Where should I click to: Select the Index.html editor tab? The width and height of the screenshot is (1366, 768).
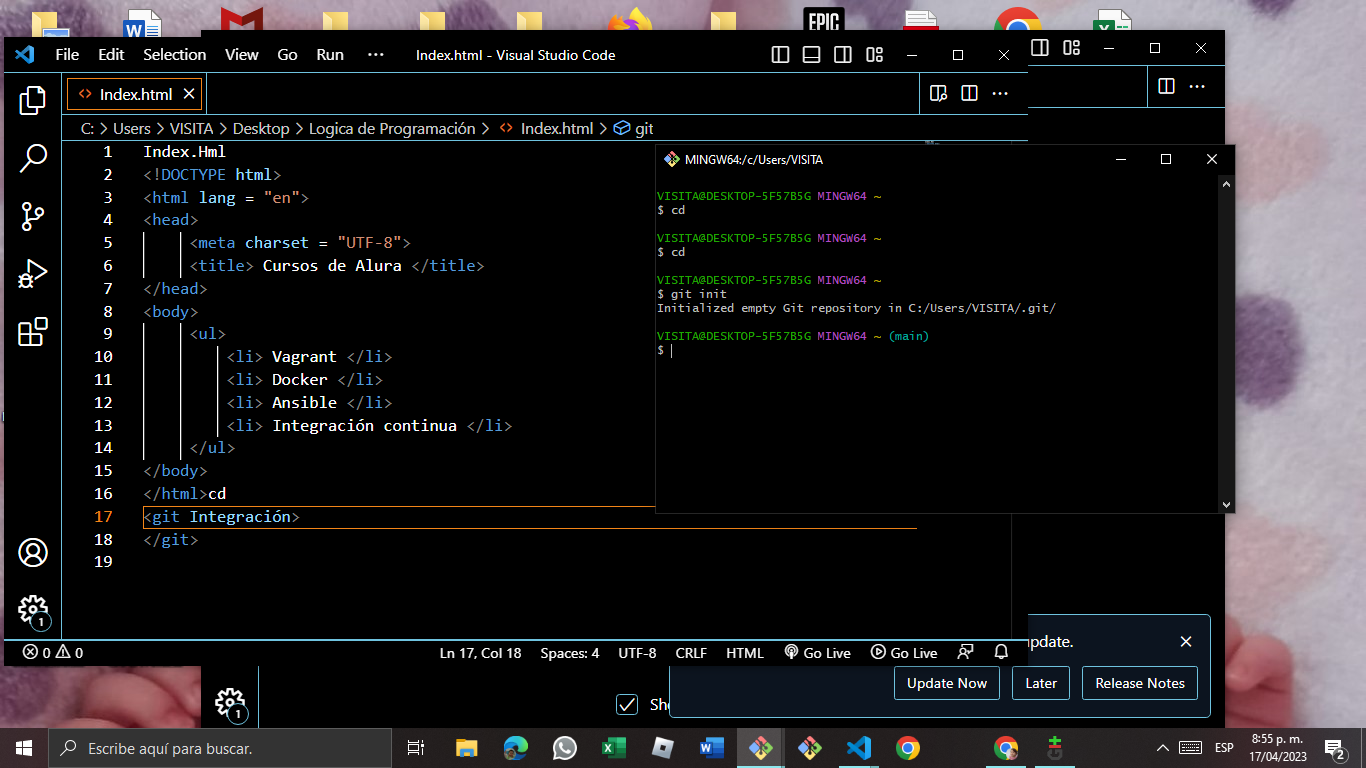click(x=135, y=94)
